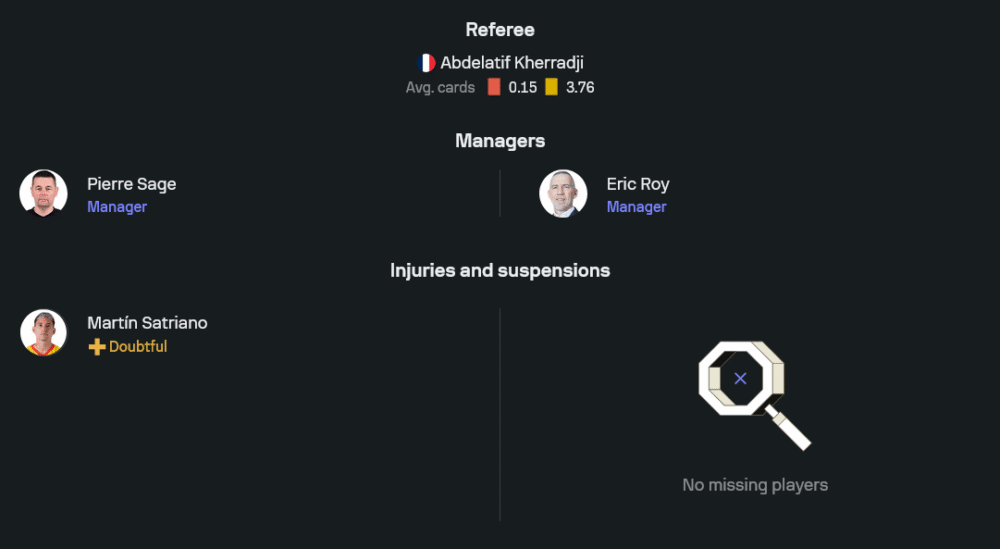This screenshot has width=1000, height=549.
Task: Click the Injuries and suspensions heading
Action: (x=500, y=270)
